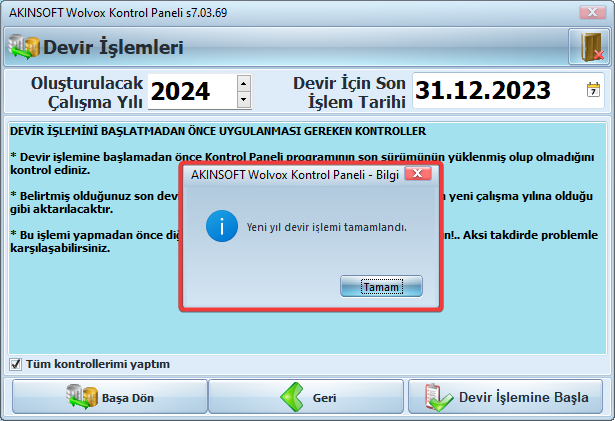Click the blue information icon in dialog
This screenshot has width=615, height=421.
coord(222,226)
